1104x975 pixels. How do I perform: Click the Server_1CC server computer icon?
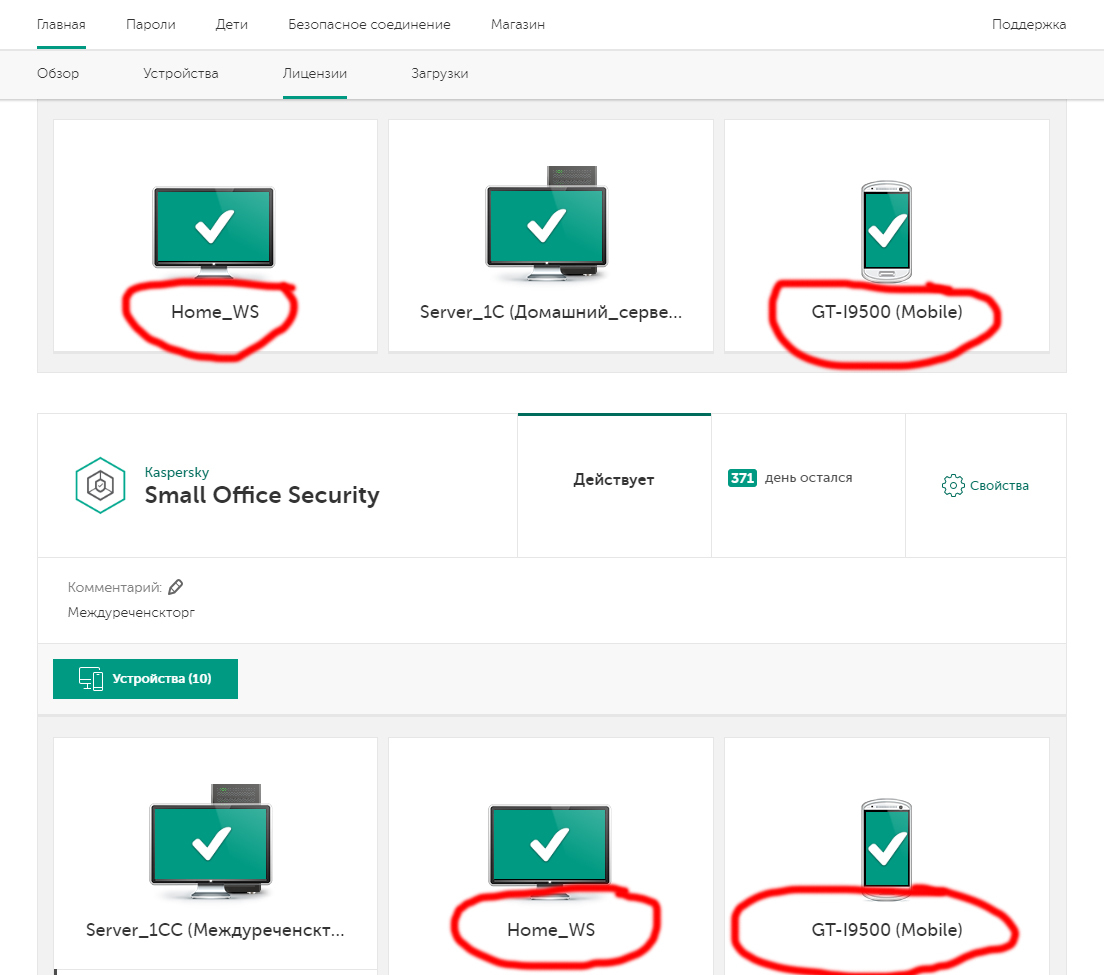coord(211,842)
